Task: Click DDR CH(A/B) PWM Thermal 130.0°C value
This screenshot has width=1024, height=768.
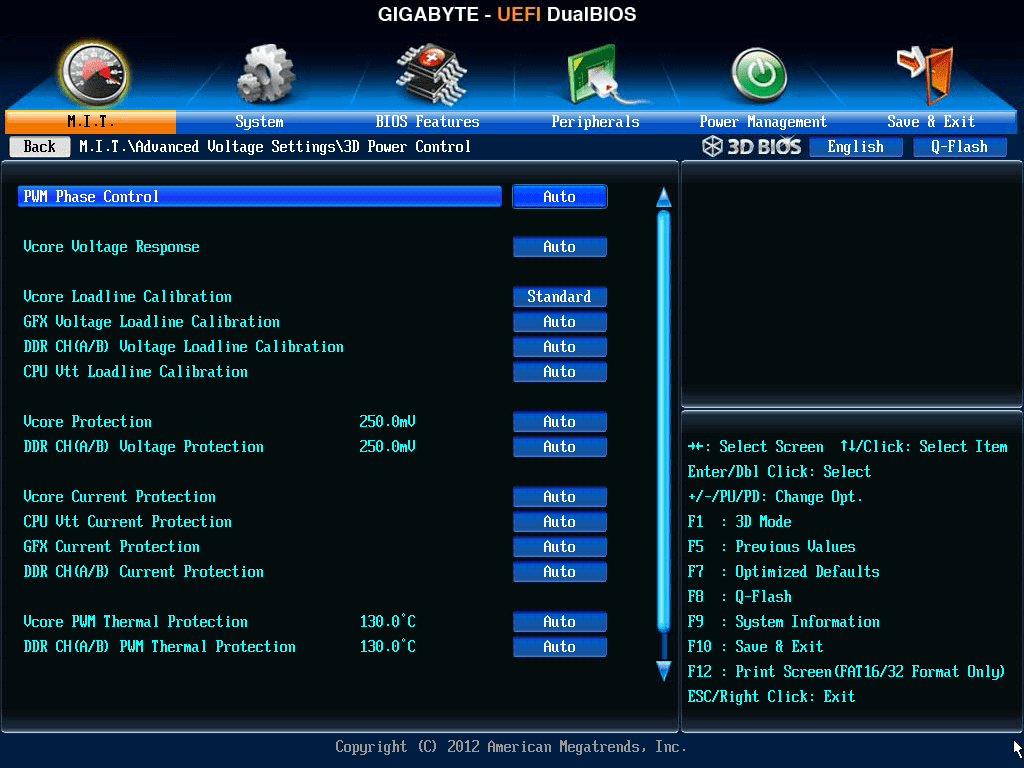Action: pyautogui.click(x=387, y=647)
